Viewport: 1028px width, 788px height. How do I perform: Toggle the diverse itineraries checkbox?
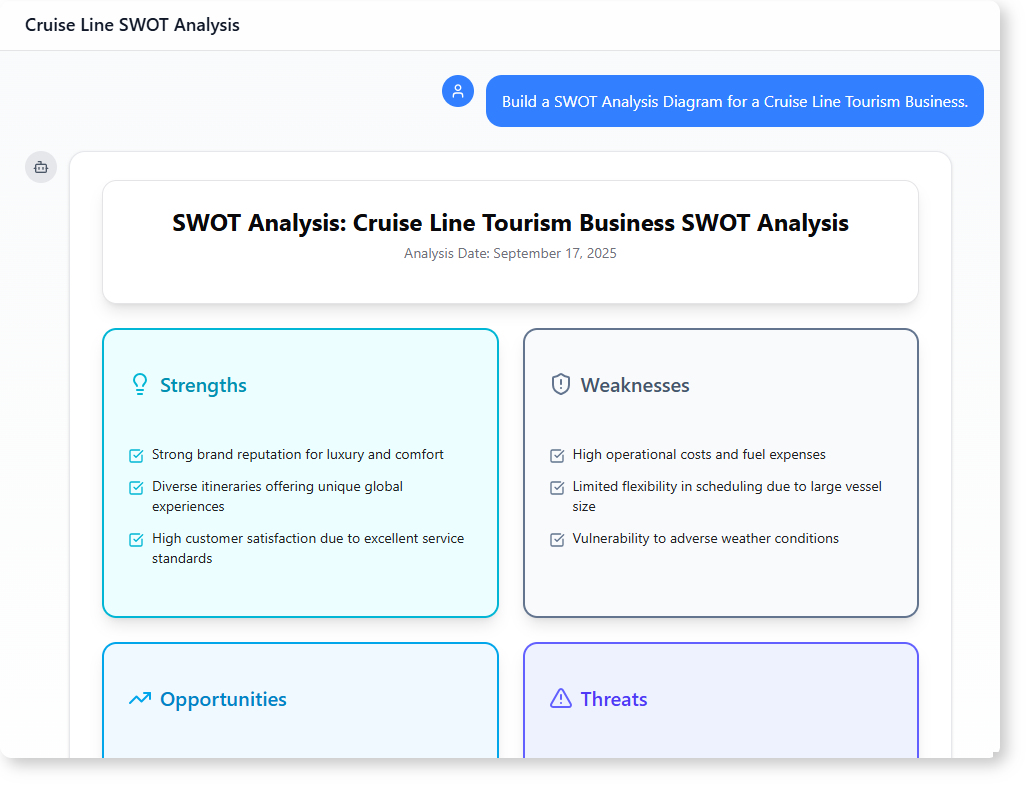point(137,488)
